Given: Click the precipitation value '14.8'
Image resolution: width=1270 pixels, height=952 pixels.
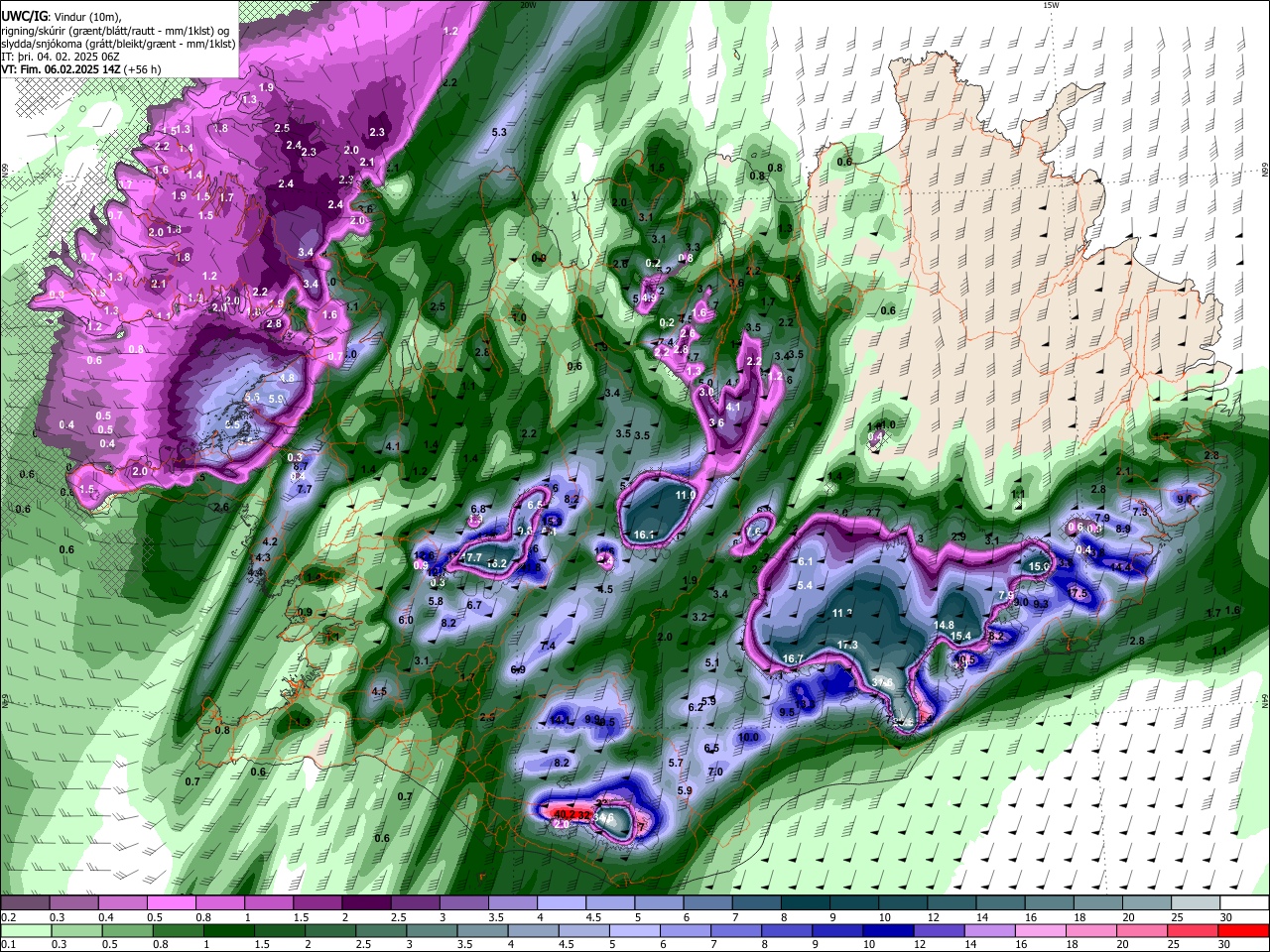Looking at the screenshot, I should tap(944, 625).
